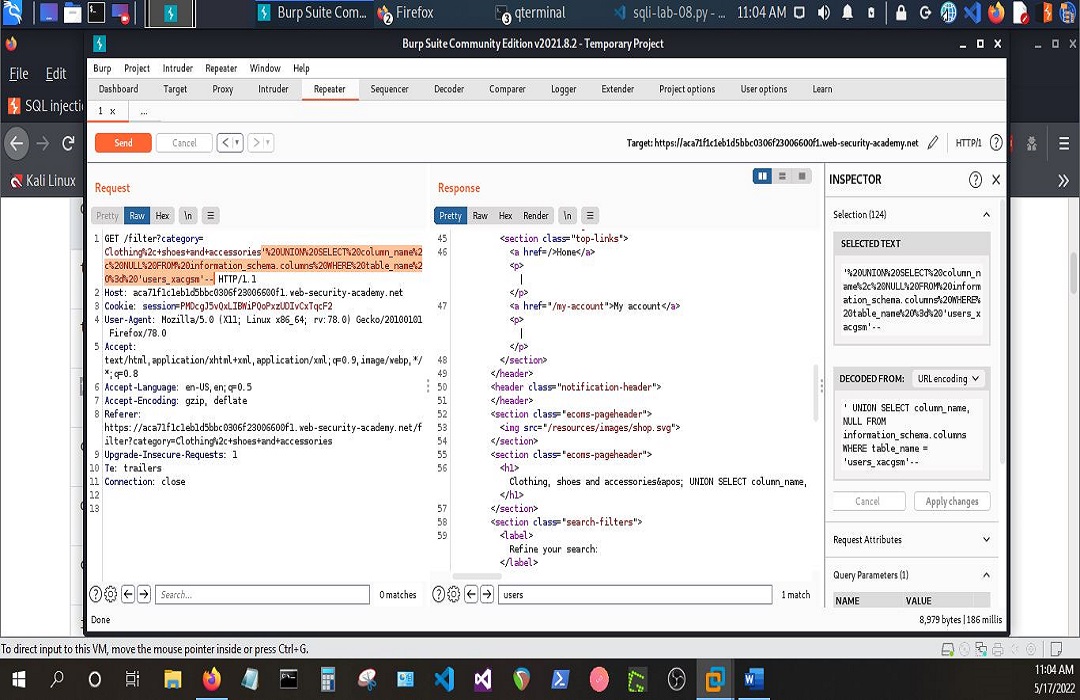Add a new Repeater tab with ellipsis
This screenshot has height=700, width=1080.
click(143, 111)
